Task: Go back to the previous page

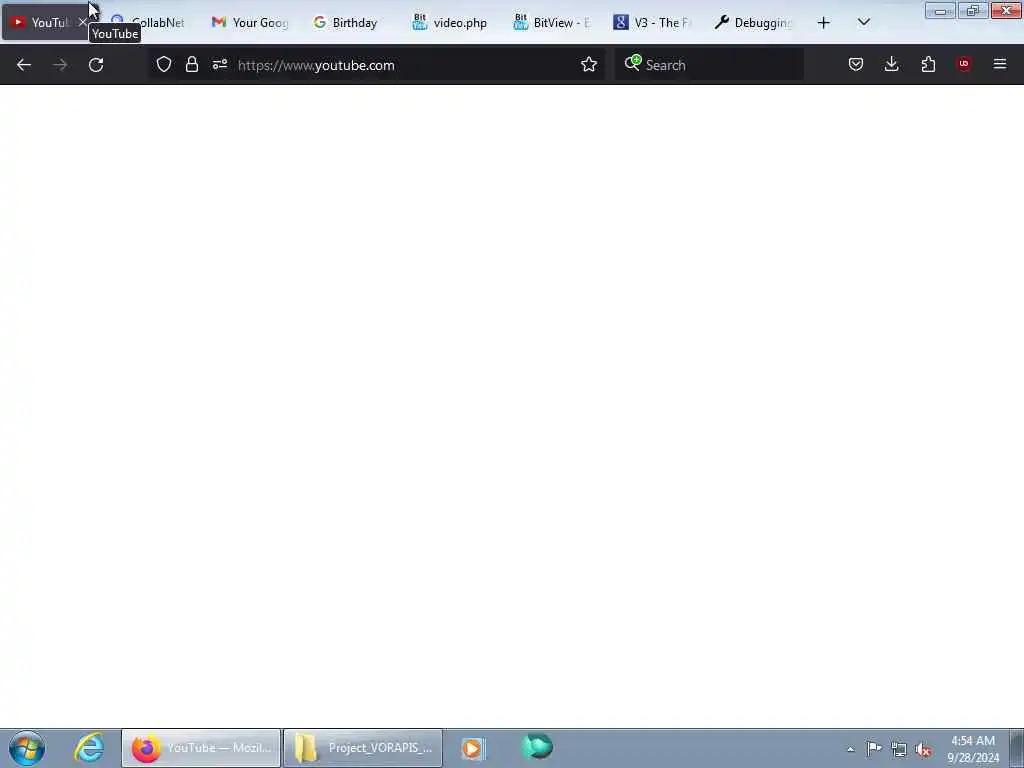Action: point(24,65)
